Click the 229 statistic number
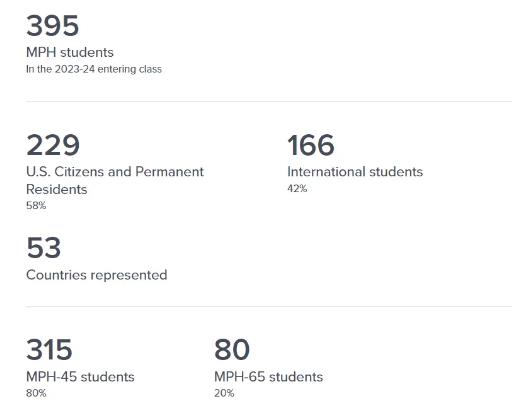Screen dimensions: 512x405 click(x=53, y=145)
